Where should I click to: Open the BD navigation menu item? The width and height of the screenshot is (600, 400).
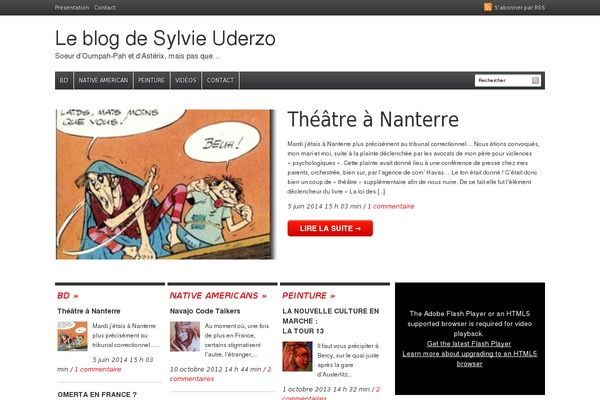(x=64, y=80)
